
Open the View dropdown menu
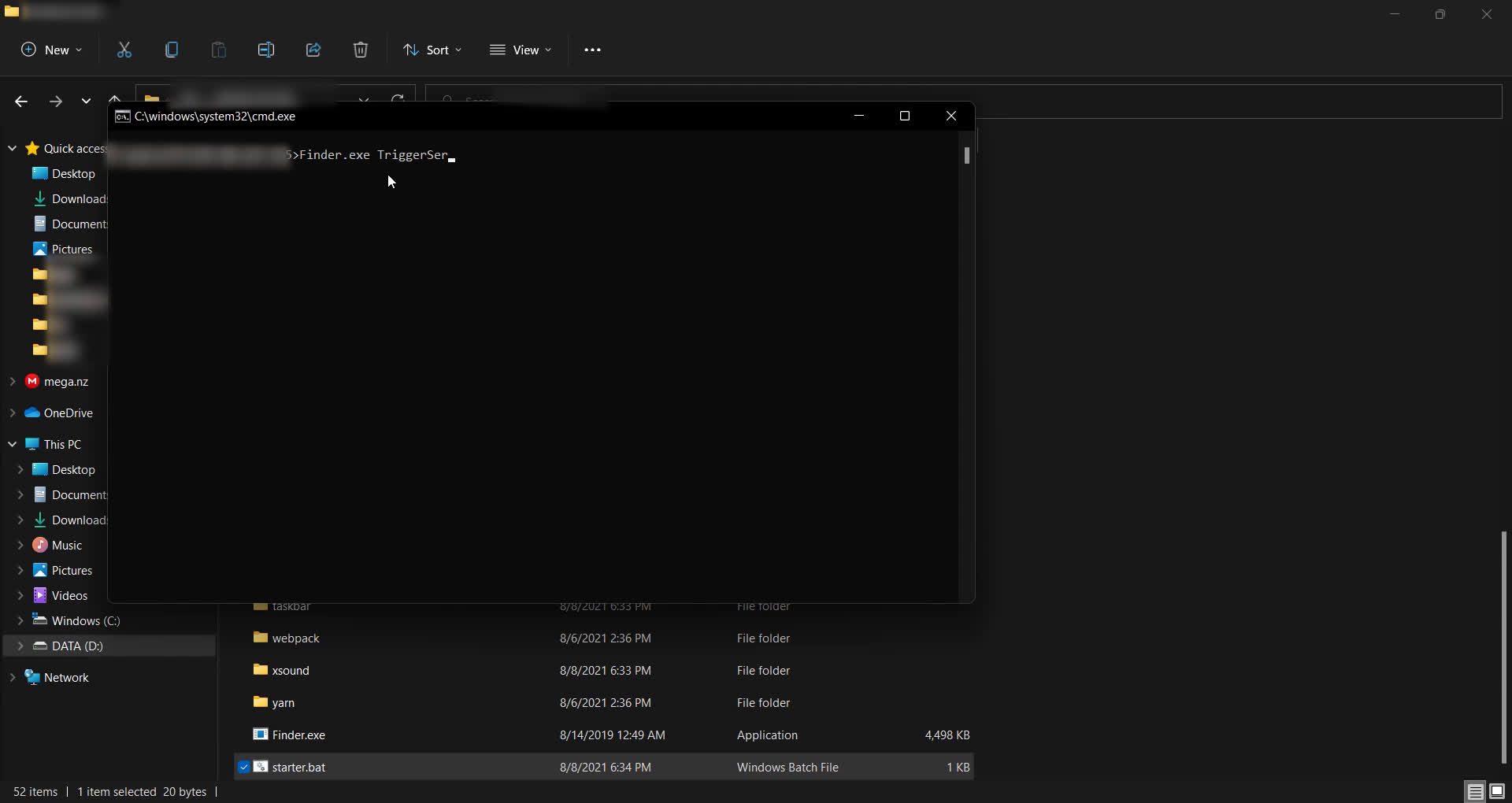[521, 50]
